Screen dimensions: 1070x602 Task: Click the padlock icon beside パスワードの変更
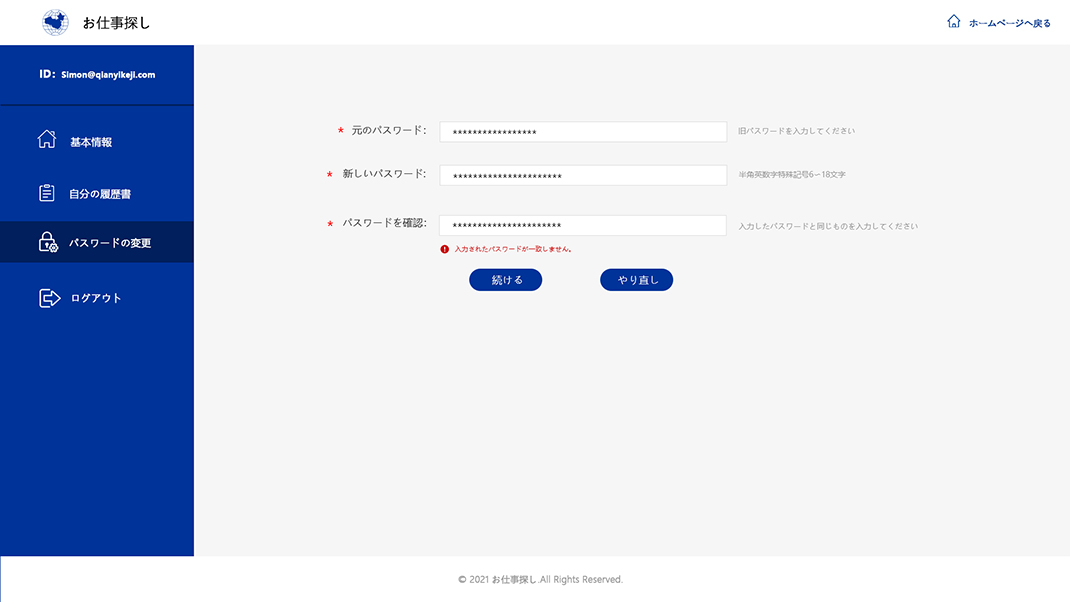(x=48, y=242)
